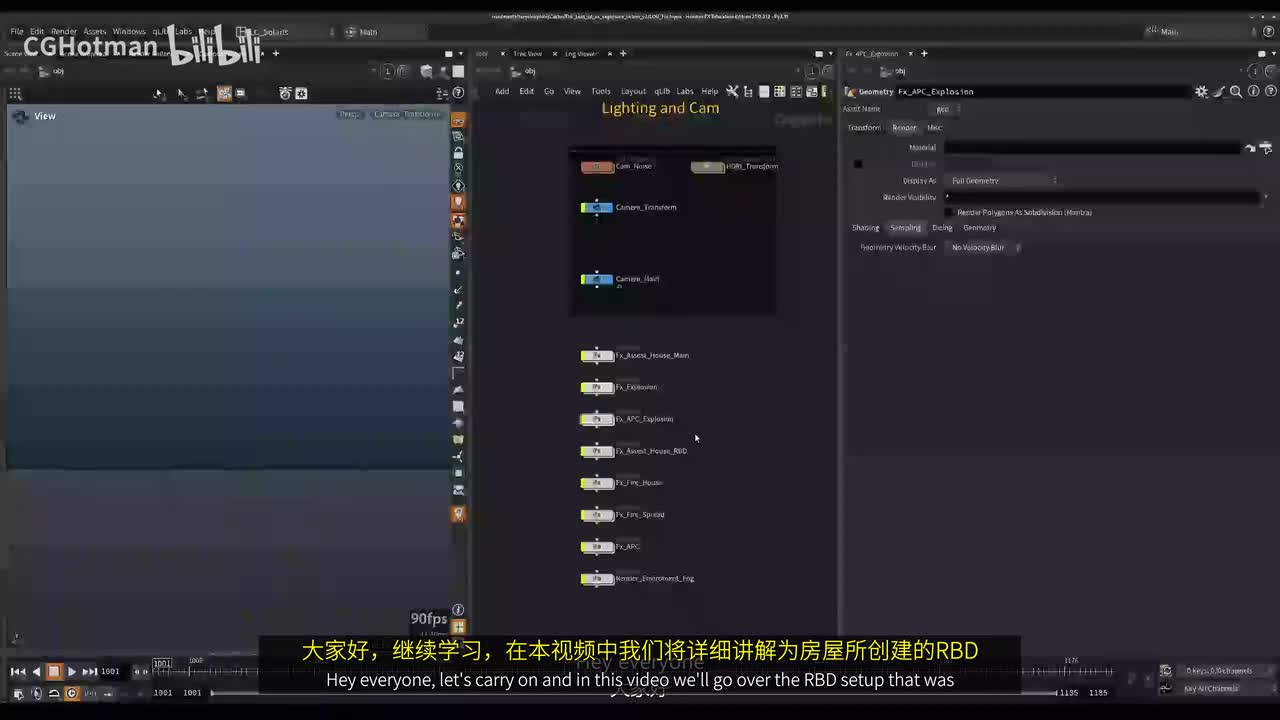This screenshot has height=720, width=1280.
Task: Click the Play forward button
Action: click(x=71, y=672)
